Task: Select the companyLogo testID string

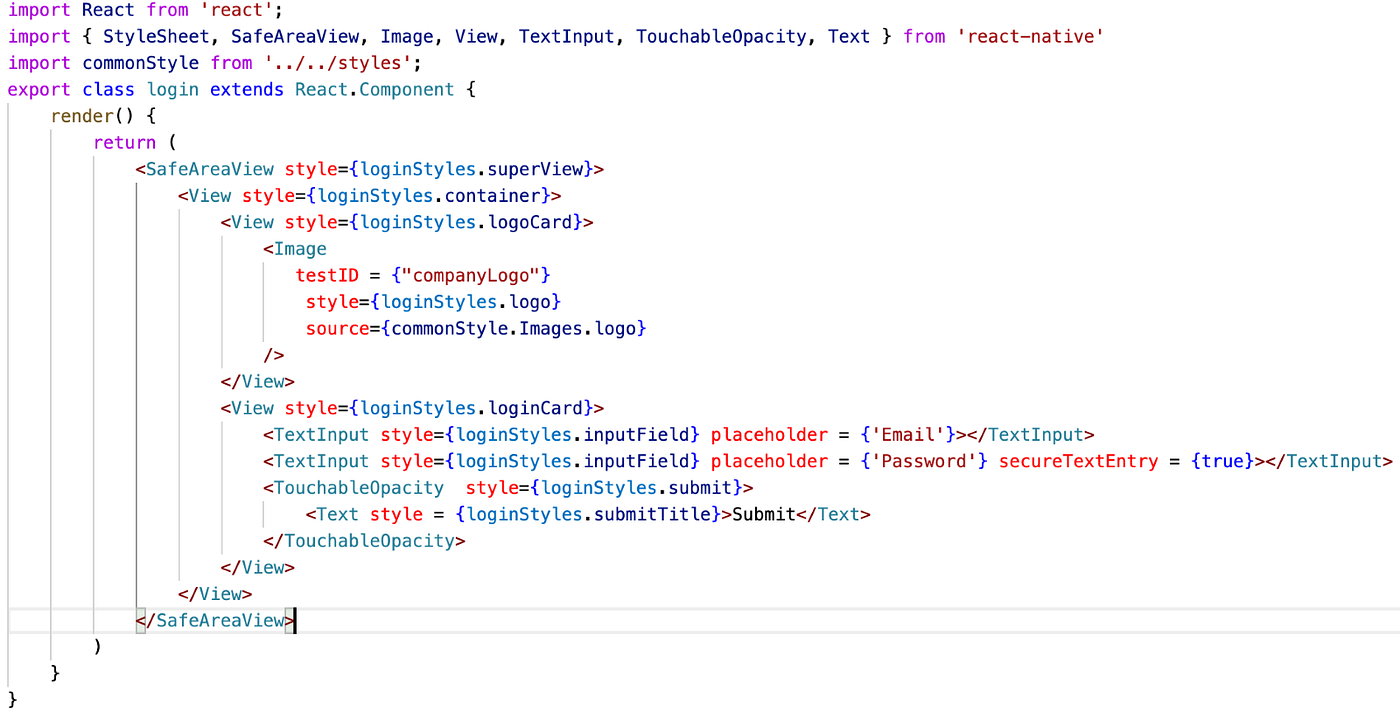Action: point(470,274)
